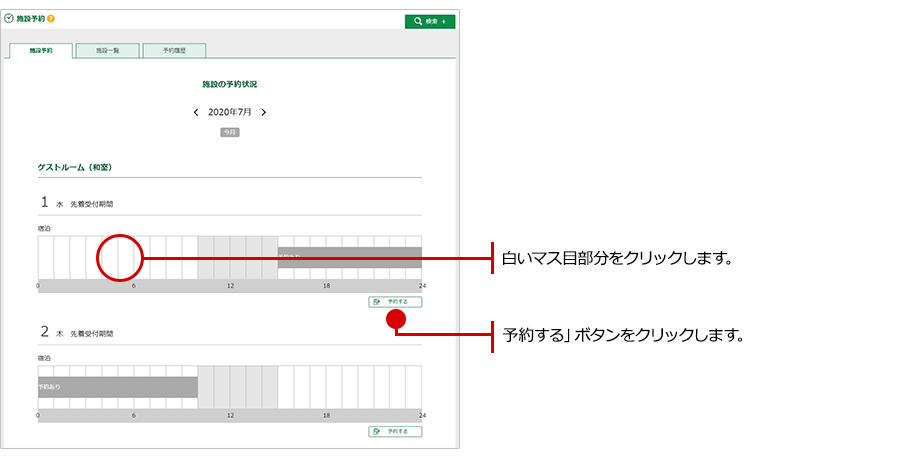Select last white time slot on day 2
Image resolution: width=900 pixels, height=459 pixels.
point(414,387)
